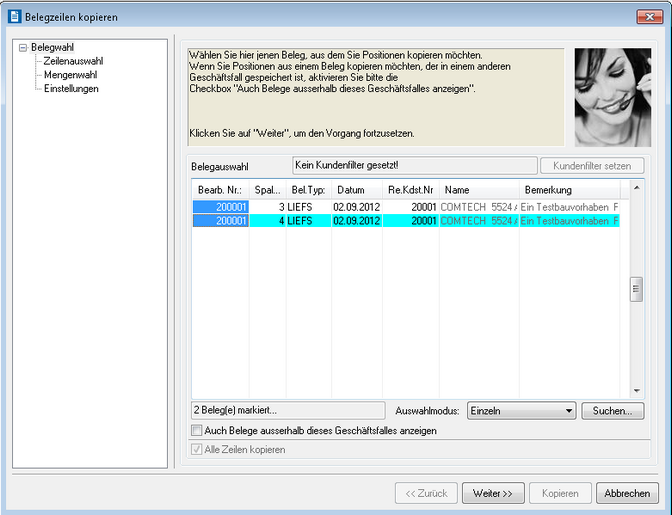Click the scroll down arrow of the table

pos(635,391)
